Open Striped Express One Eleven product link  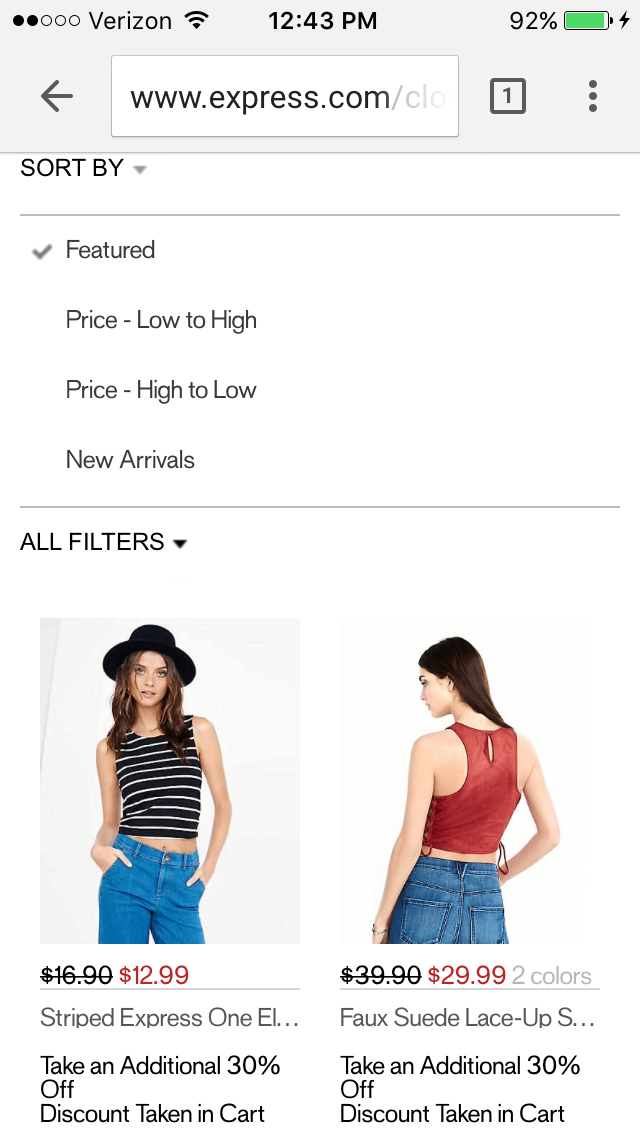[x=170, y=1017]
